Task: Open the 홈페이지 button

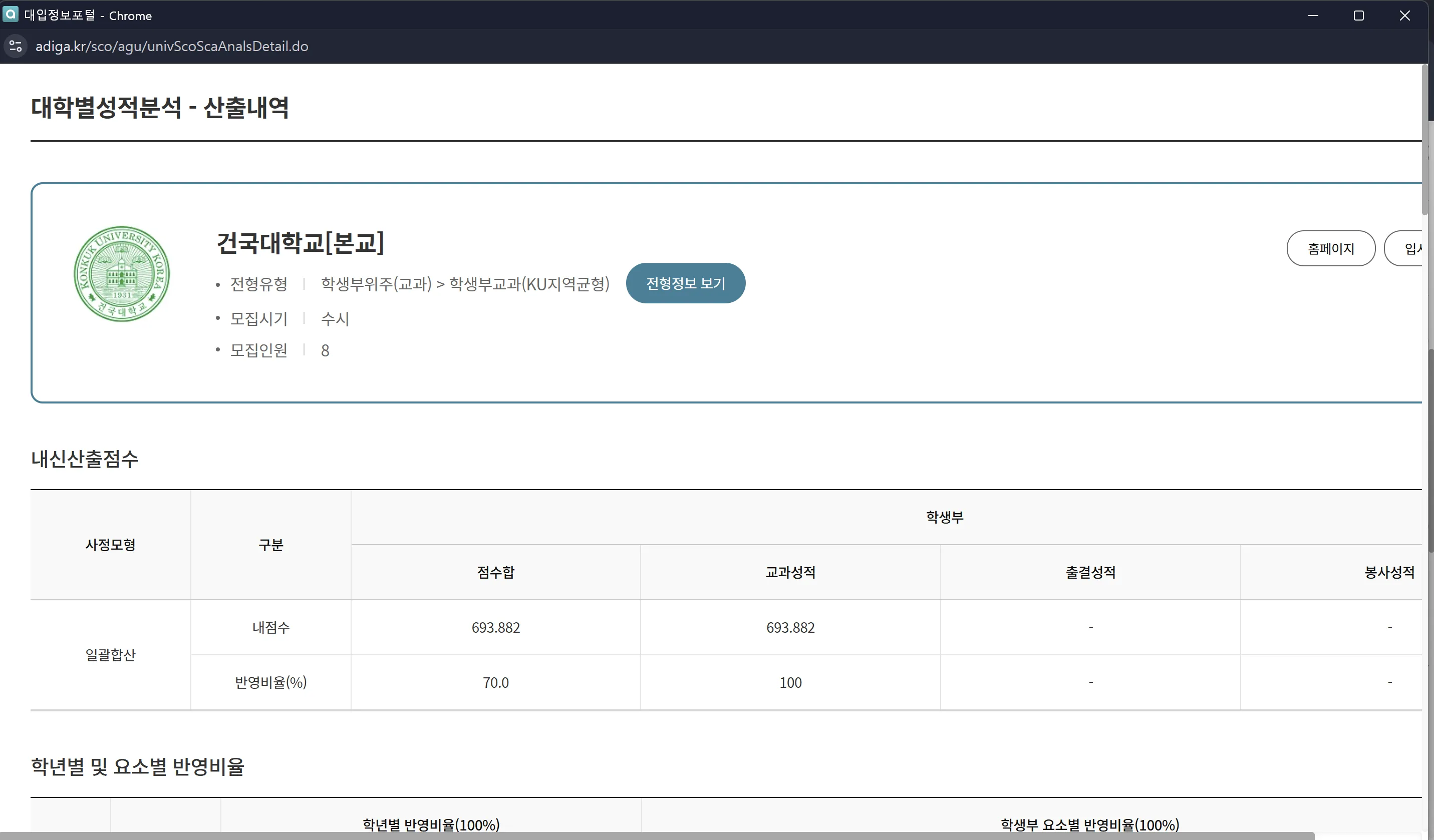Action: (x=1331, y=248)
